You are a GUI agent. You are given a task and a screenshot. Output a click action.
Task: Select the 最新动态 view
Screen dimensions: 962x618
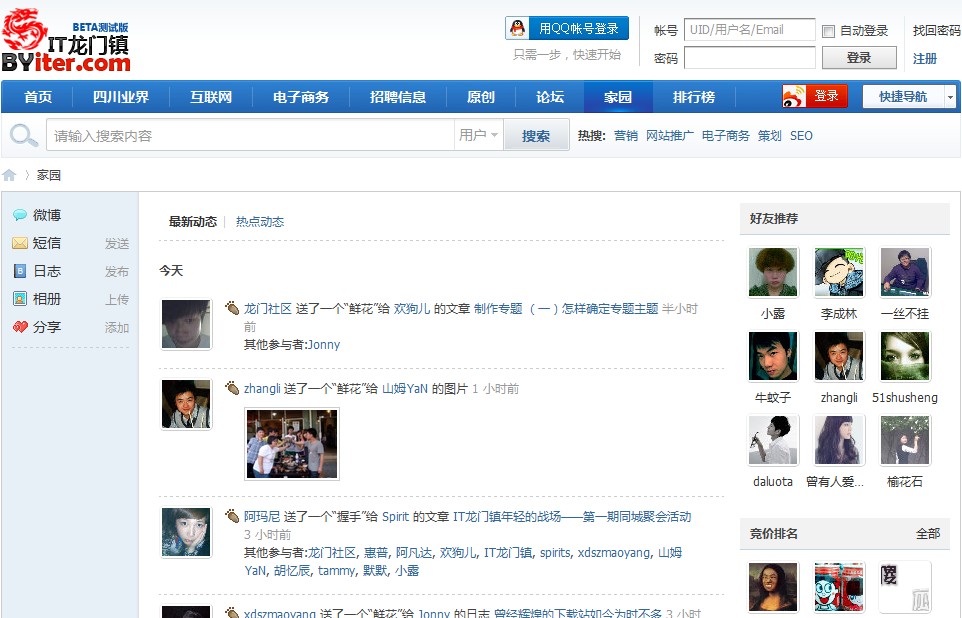(x=192, y=221)
